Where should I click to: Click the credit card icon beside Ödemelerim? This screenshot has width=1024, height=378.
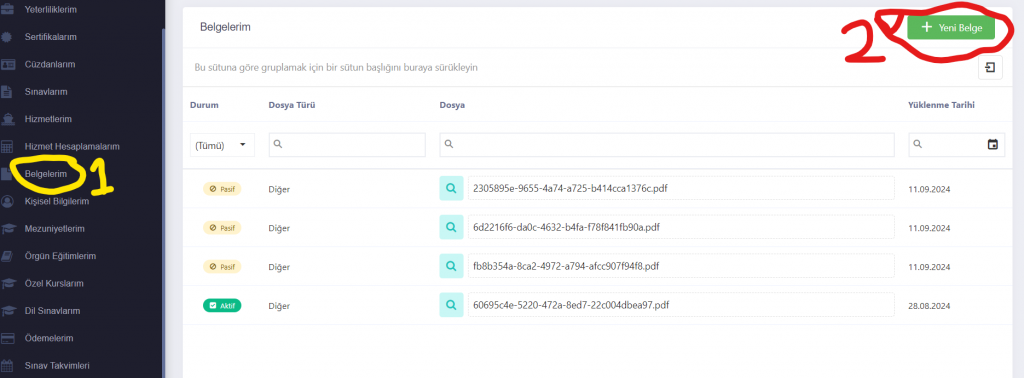coord(8,338)
